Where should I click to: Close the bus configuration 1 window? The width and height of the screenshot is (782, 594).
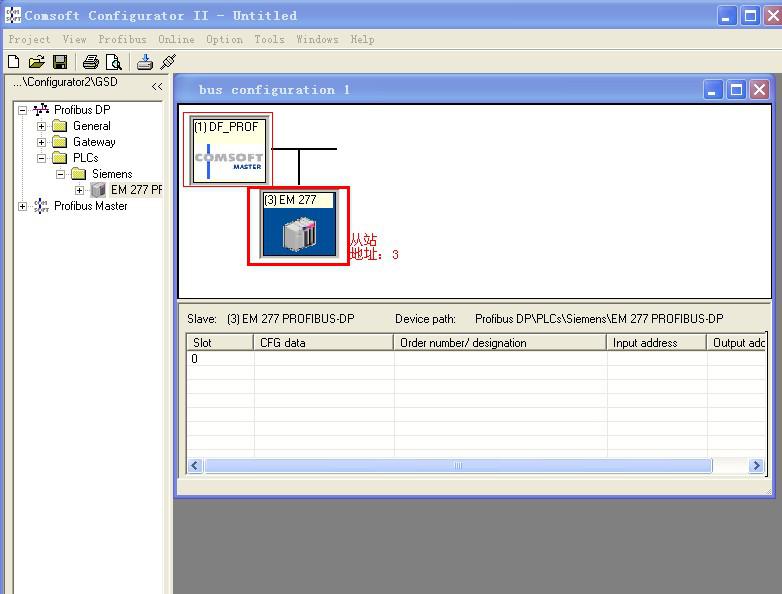click(x=759, y=90)
